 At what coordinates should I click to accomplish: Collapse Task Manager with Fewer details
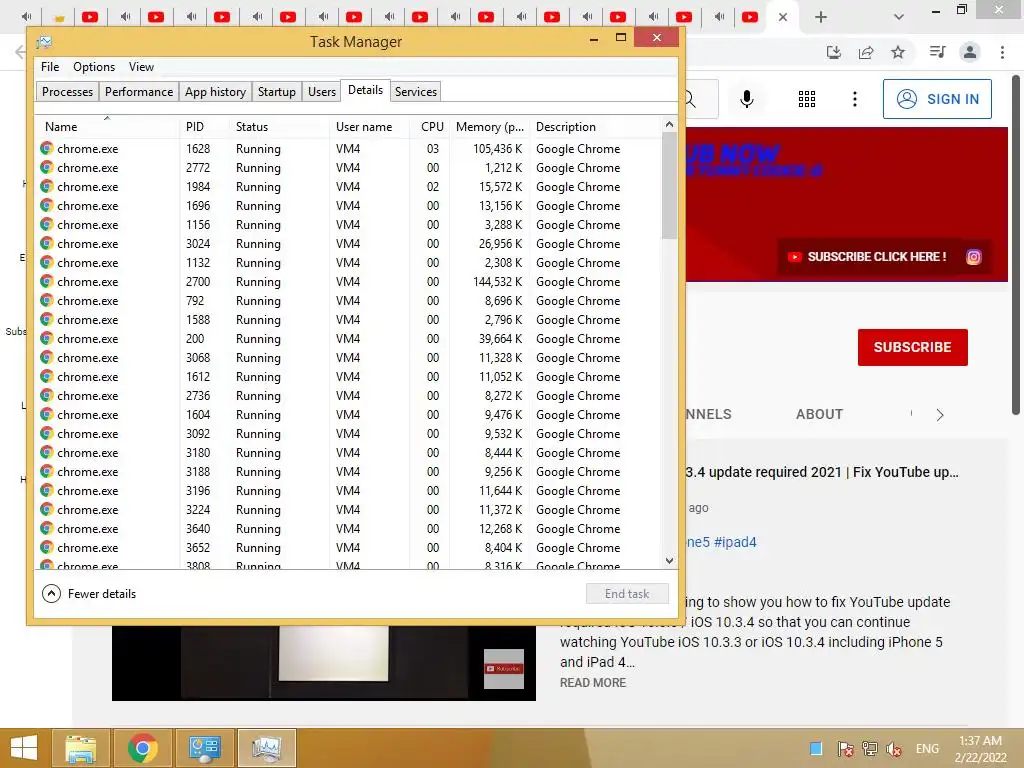coord(89,594)
